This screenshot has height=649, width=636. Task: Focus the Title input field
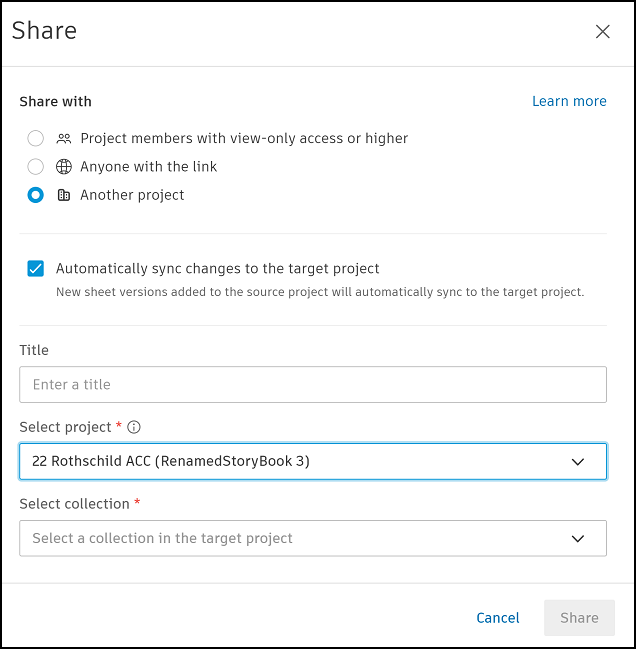tap(312, 384)
